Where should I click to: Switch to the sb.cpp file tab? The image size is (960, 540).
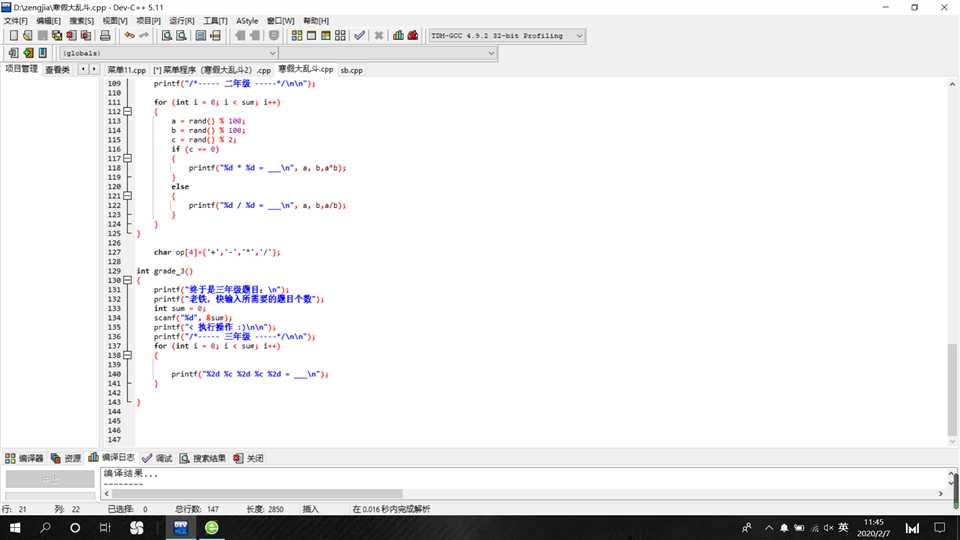pos(351,70)
